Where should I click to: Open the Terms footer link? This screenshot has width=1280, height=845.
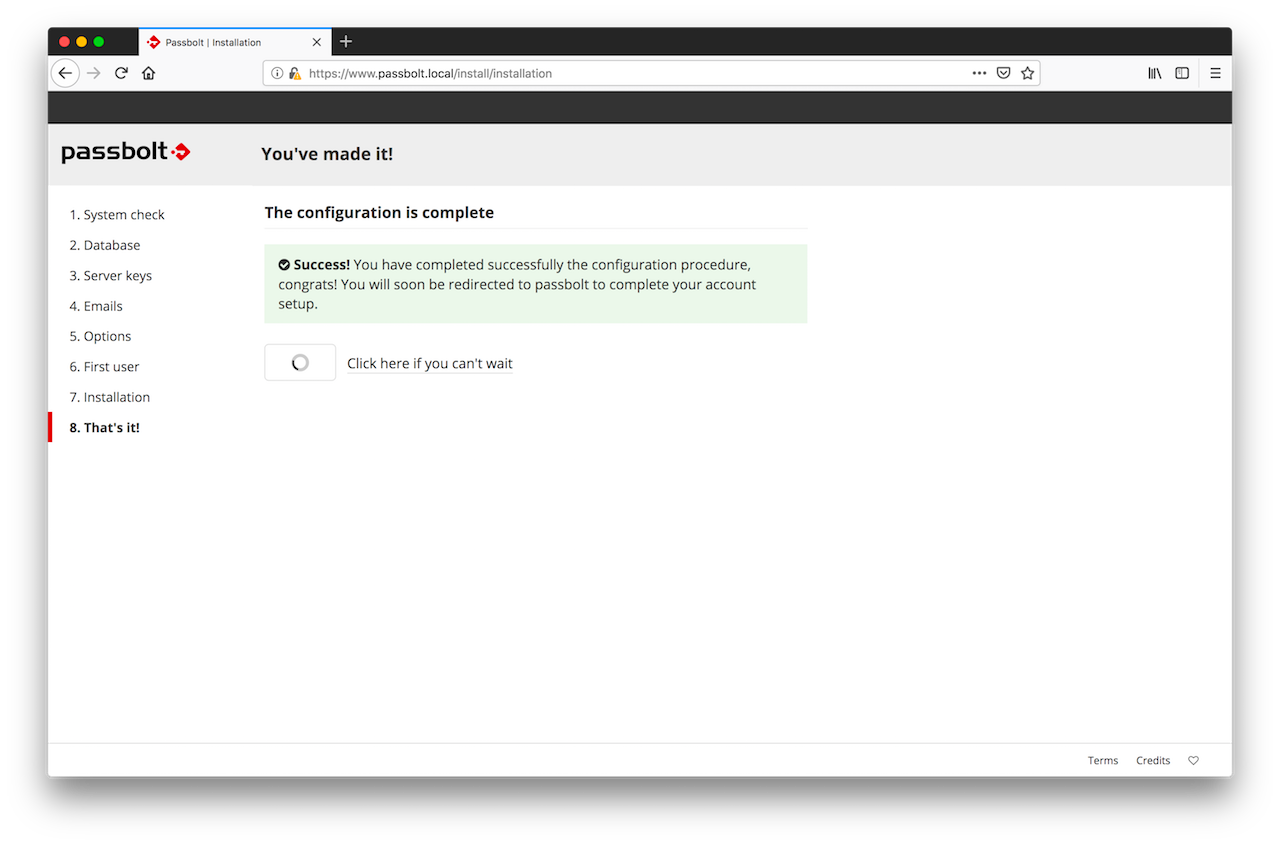coord(1103,761)
